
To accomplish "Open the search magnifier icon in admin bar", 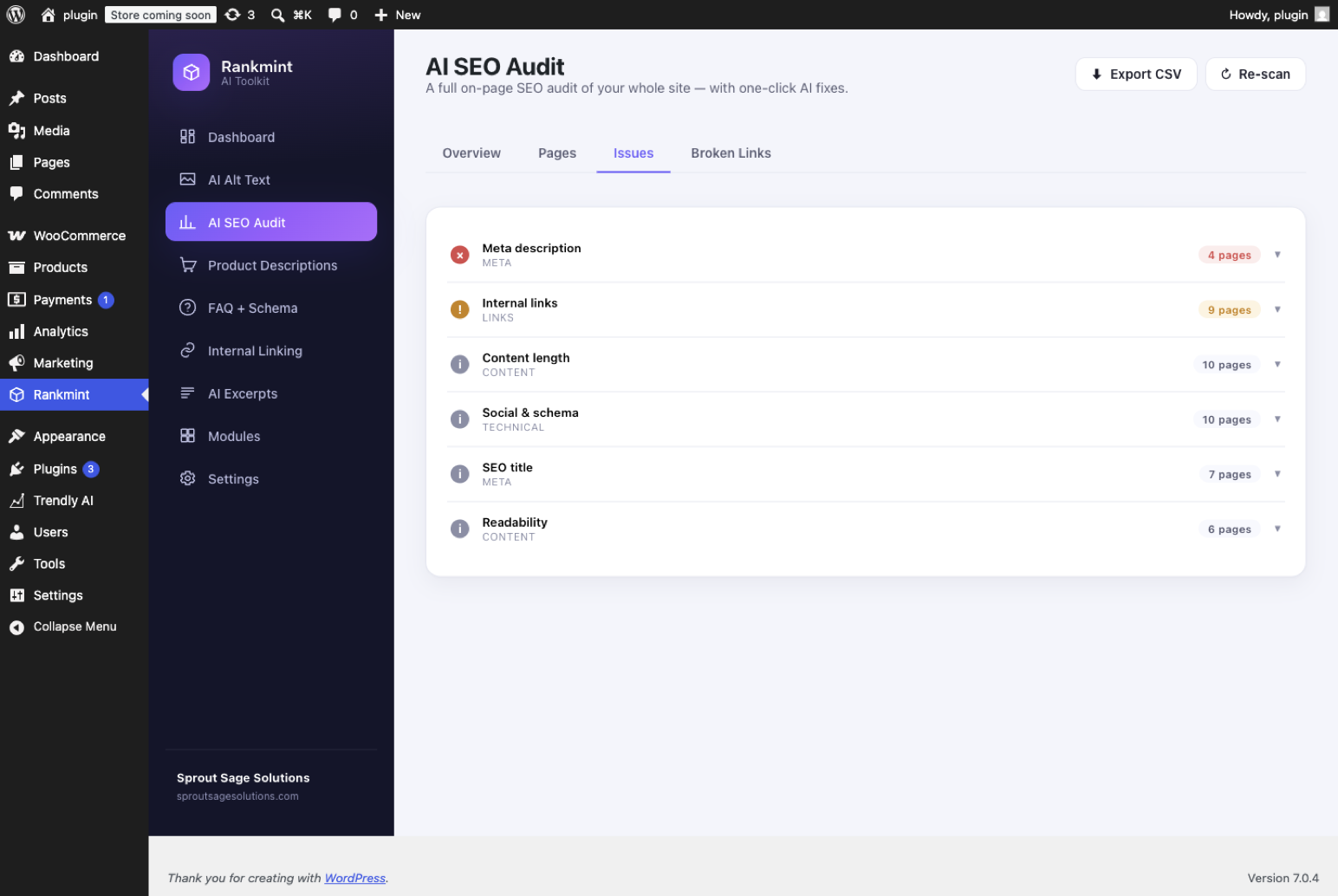I will (x=277, y=15).
